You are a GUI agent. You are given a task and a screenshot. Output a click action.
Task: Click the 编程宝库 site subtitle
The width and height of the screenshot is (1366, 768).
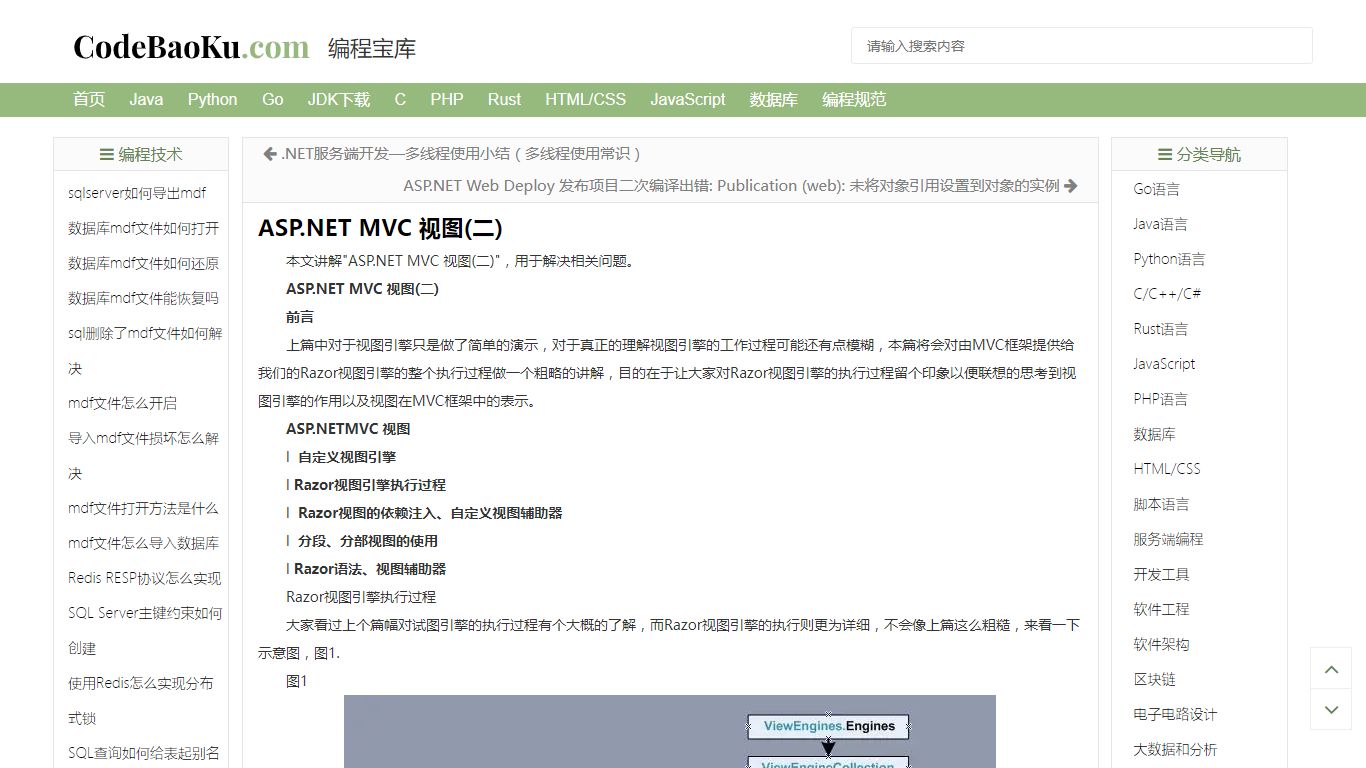(372, 48)
